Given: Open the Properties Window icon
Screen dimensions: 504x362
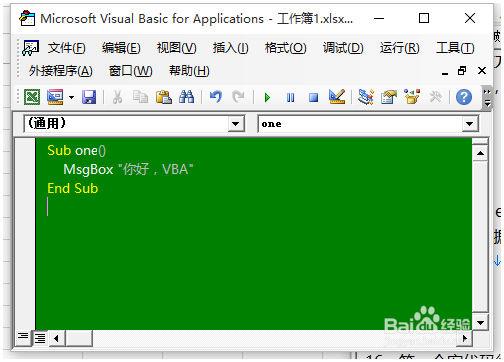Looking at the screenshot, I should tap(389, 97).
